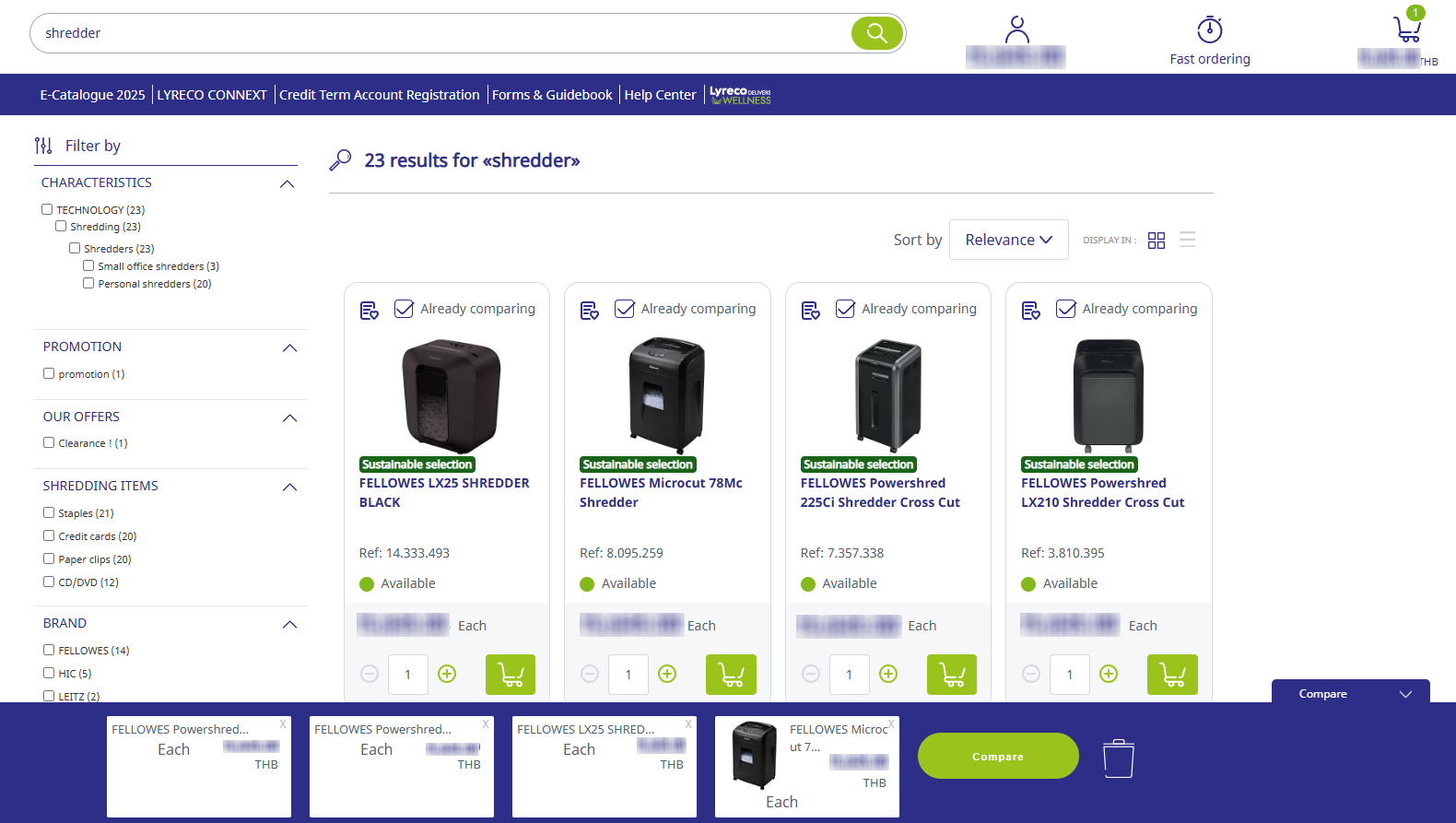Screen dimensions: 1456x823
Task: Collapse the SHREDDING ITEMS section
Action: click(x=289, y=488)
